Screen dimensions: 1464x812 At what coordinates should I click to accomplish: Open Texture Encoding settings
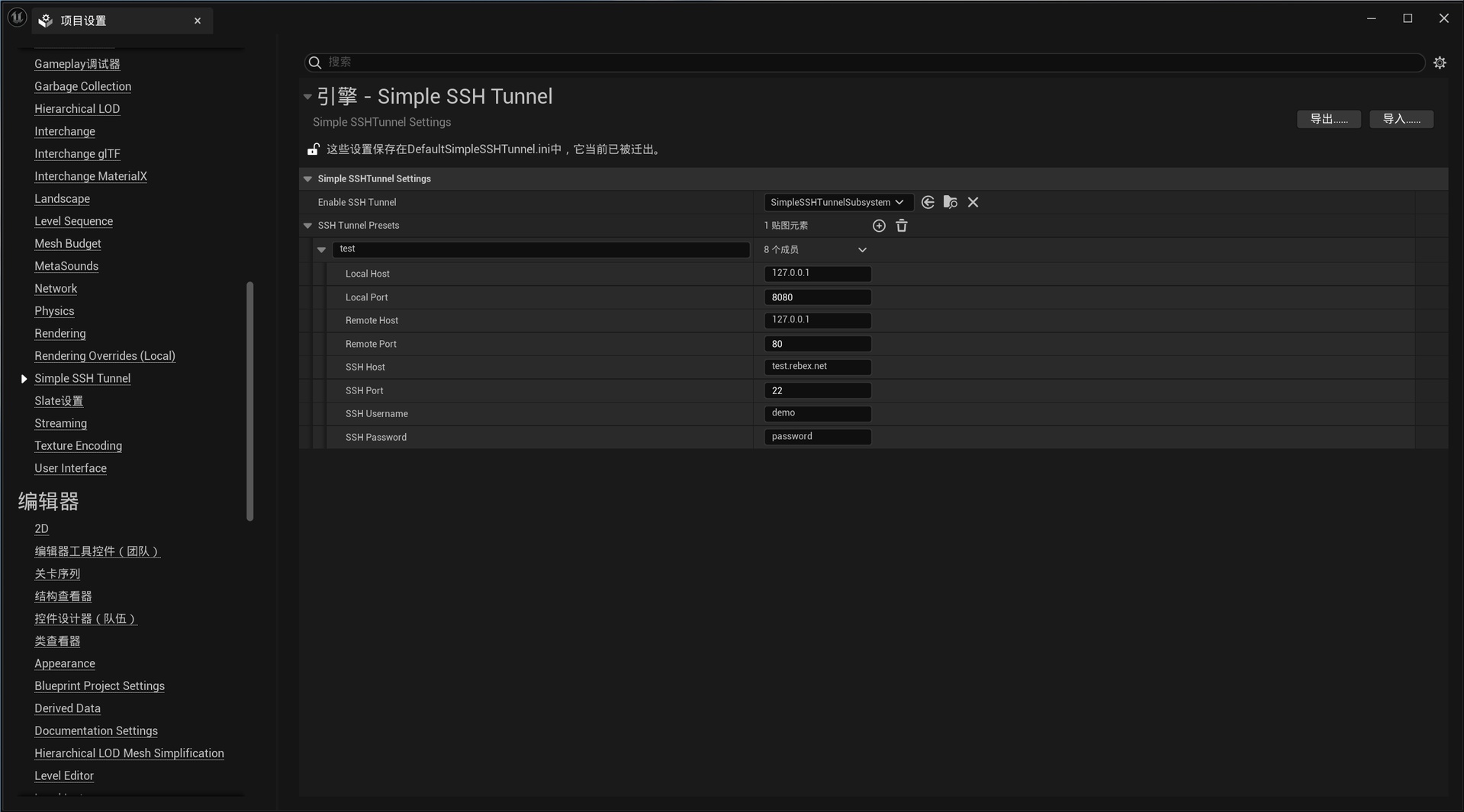click(78, 446)
